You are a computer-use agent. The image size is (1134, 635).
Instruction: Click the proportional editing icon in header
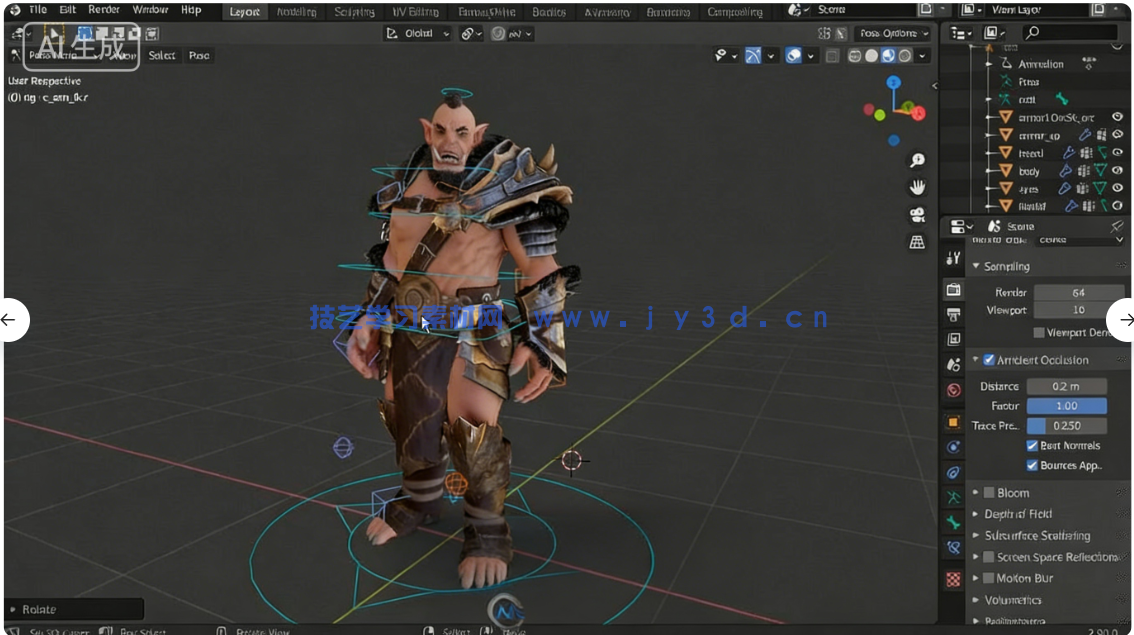(497, 33)
